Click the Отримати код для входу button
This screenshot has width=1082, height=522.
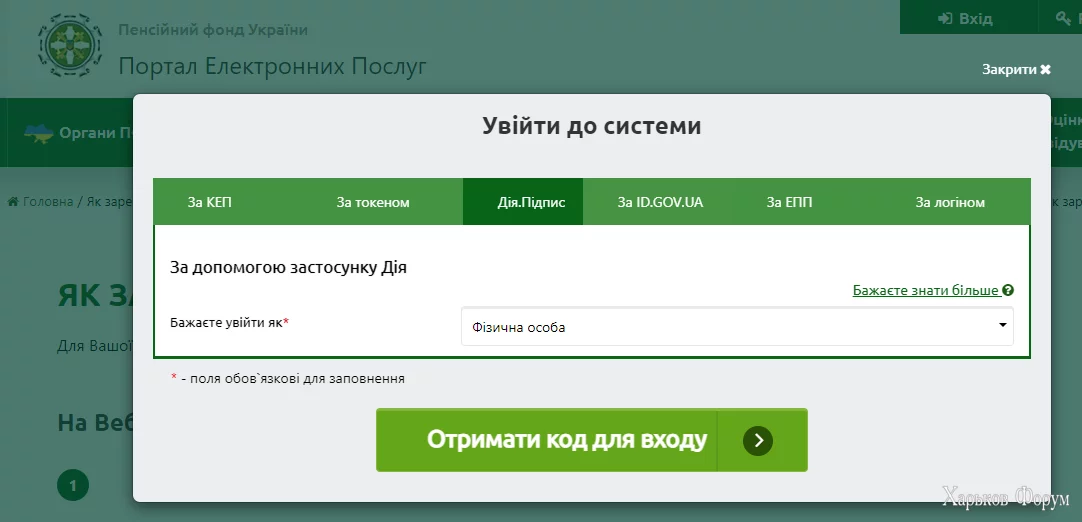pos(591,440)
